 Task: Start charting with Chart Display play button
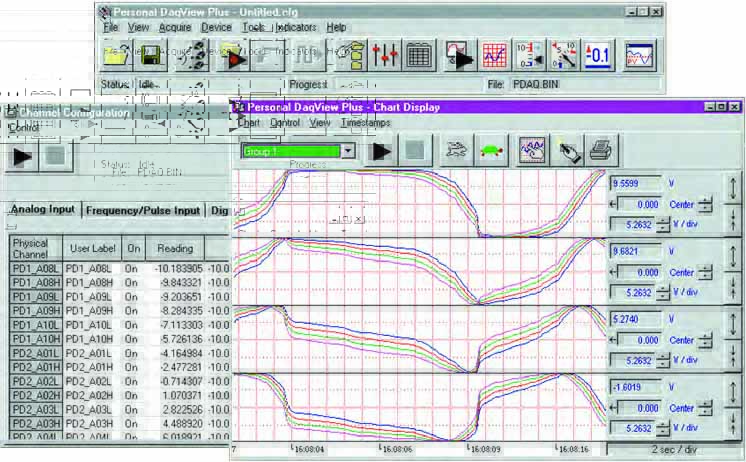[x=381, y=151]
